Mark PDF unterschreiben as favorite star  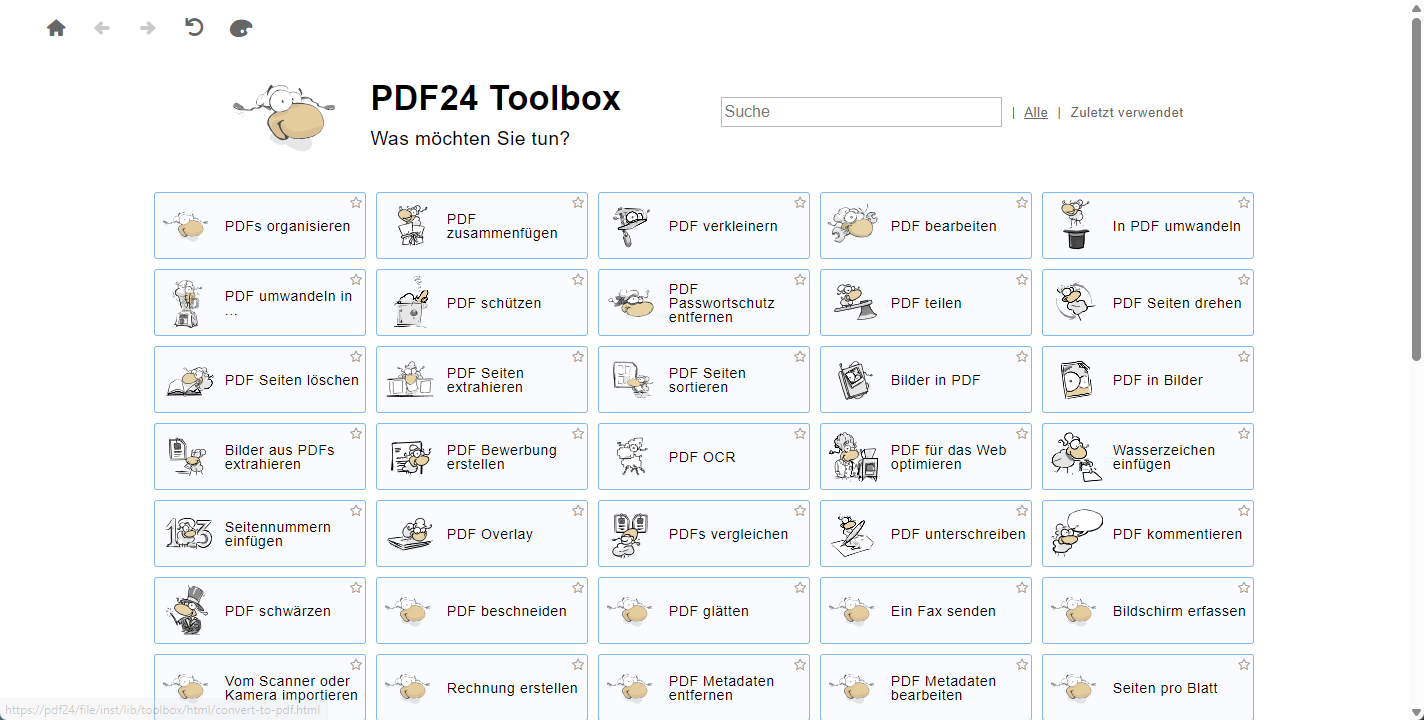click(1022, 511)
